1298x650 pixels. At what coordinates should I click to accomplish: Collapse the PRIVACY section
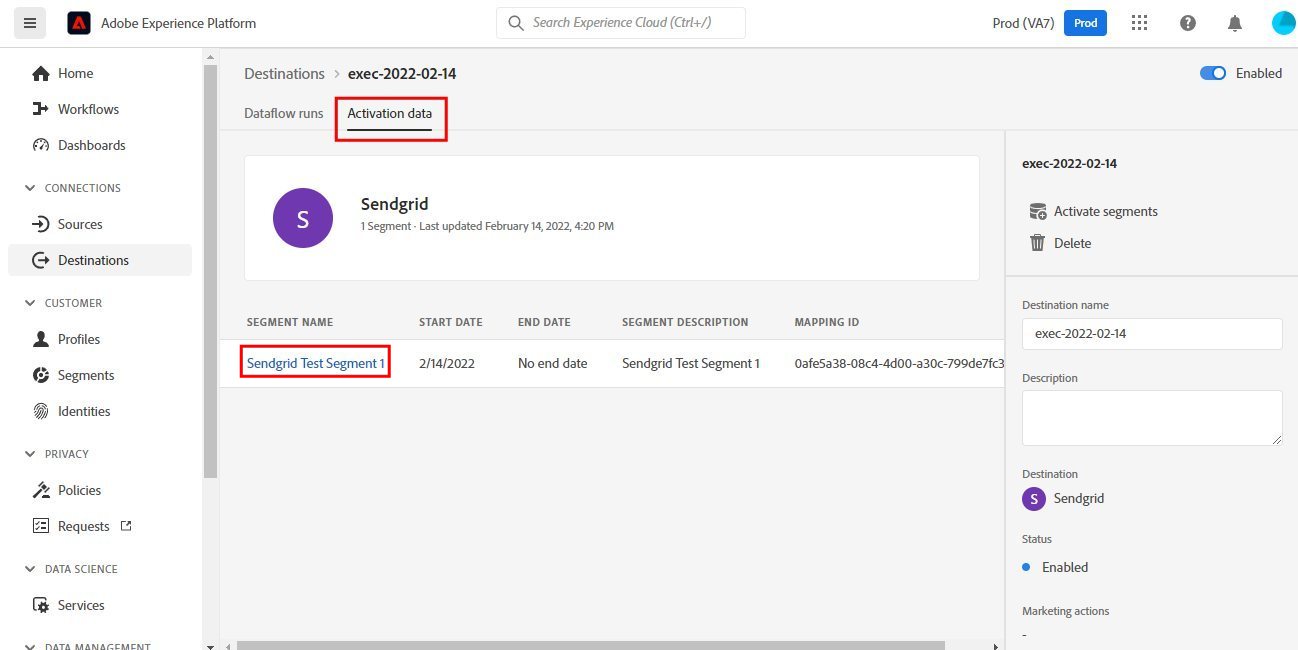point(30,454)
